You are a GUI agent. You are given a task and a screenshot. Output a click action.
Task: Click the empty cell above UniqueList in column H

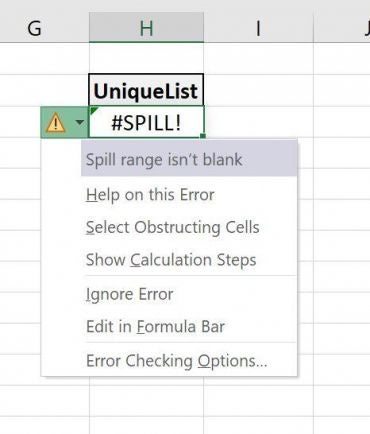pos(146,59)
